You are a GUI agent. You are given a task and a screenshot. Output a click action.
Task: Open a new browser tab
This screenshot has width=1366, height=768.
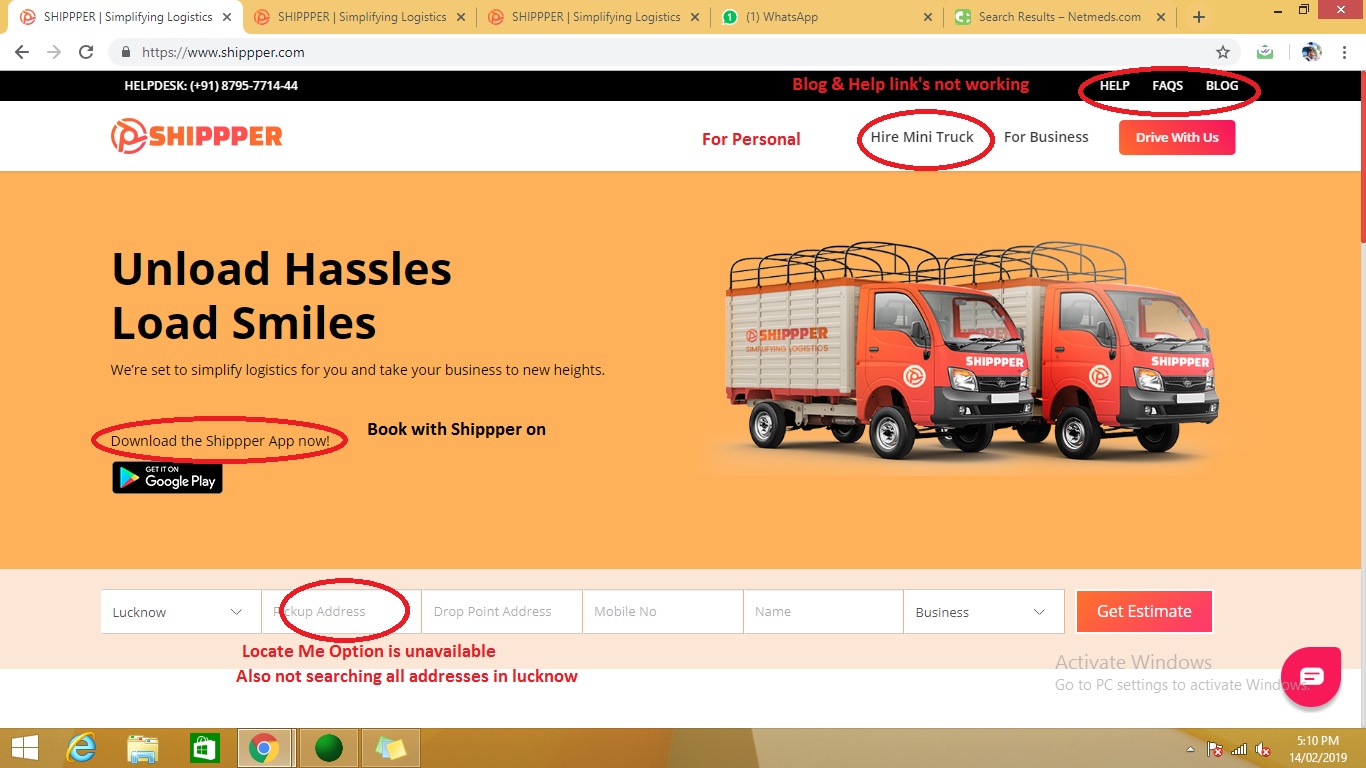click(1199, 17)
